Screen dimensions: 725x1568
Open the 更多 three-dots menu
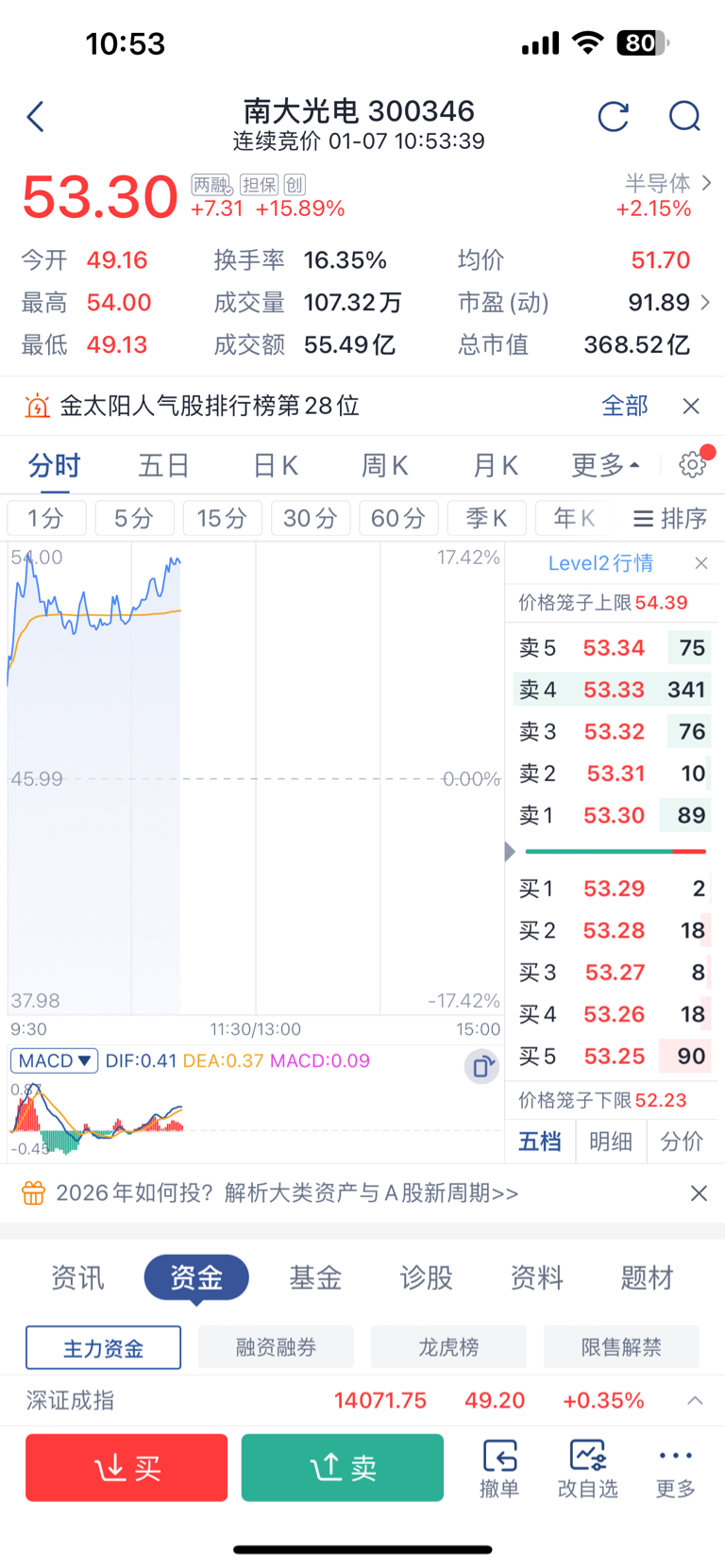[676, 1468]
